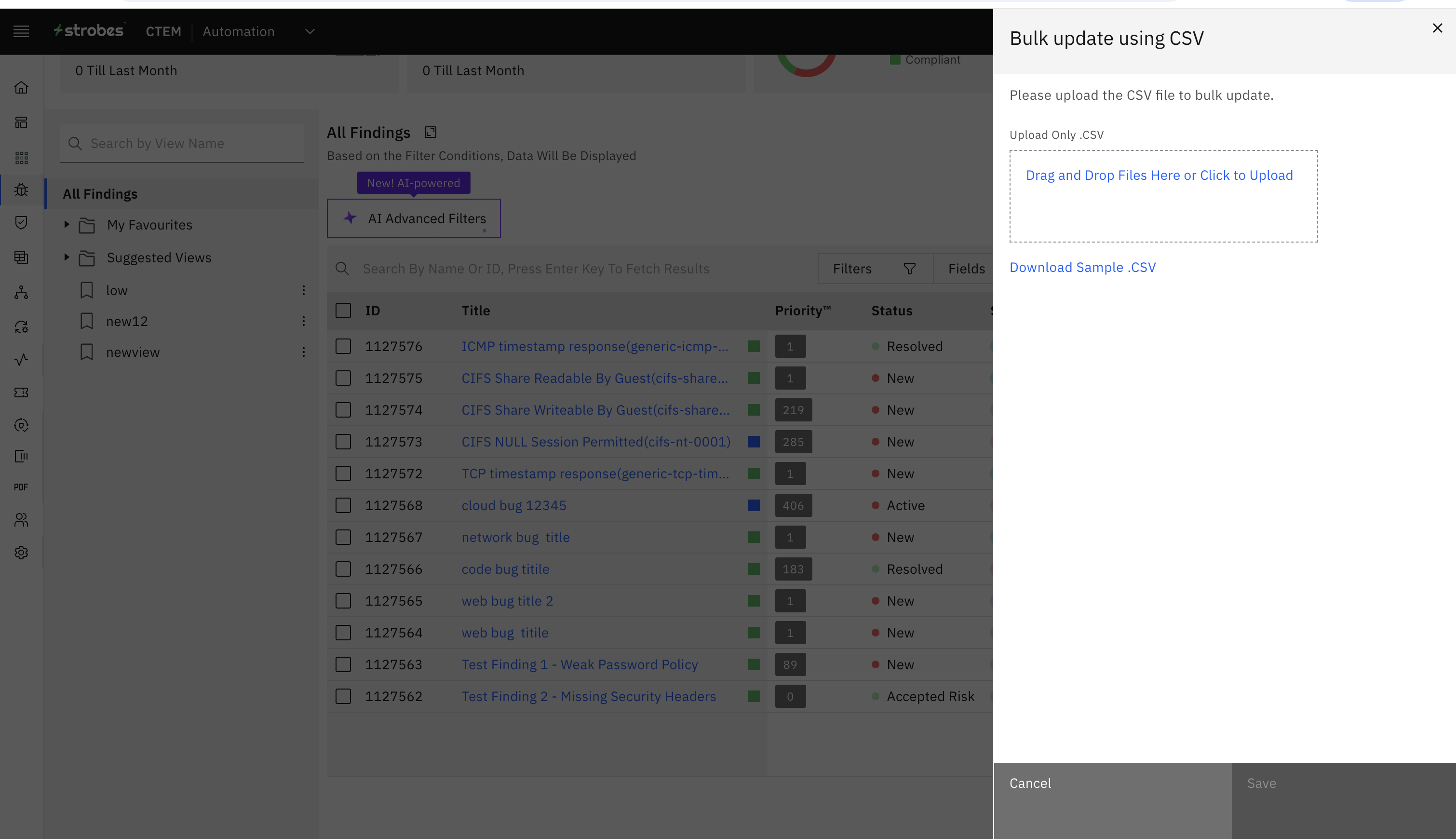Image resolution: width=1456 pixels, height=839 pixels.
Task: Expand the Suggested Views folder
Action: coord(66,257)
